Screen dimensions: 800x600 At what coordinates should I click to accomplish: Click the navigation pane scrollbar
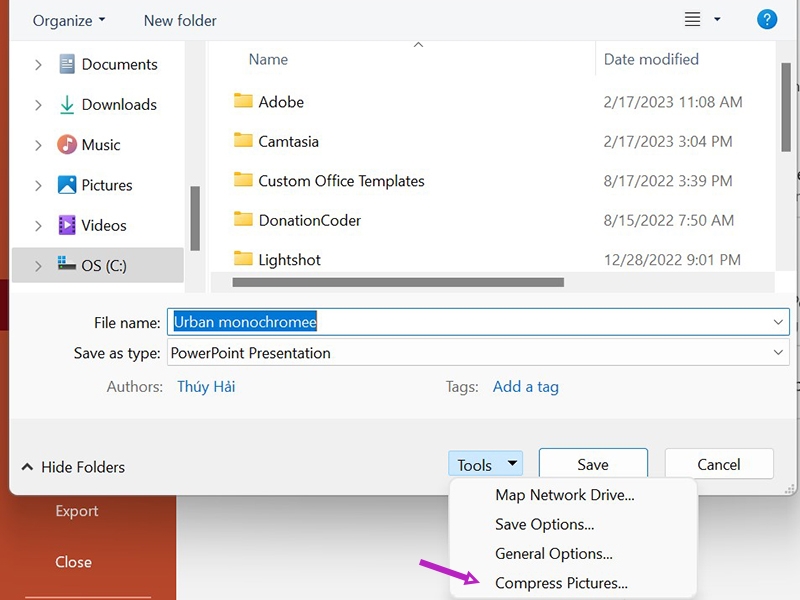[x=195, y=218]
